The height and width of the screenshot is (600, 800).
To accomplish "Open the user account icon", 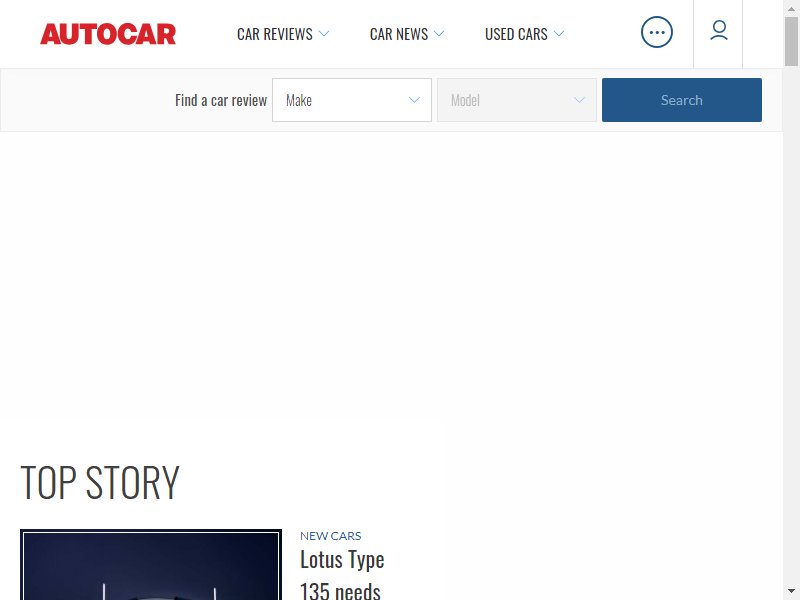I will click(719, 31).
